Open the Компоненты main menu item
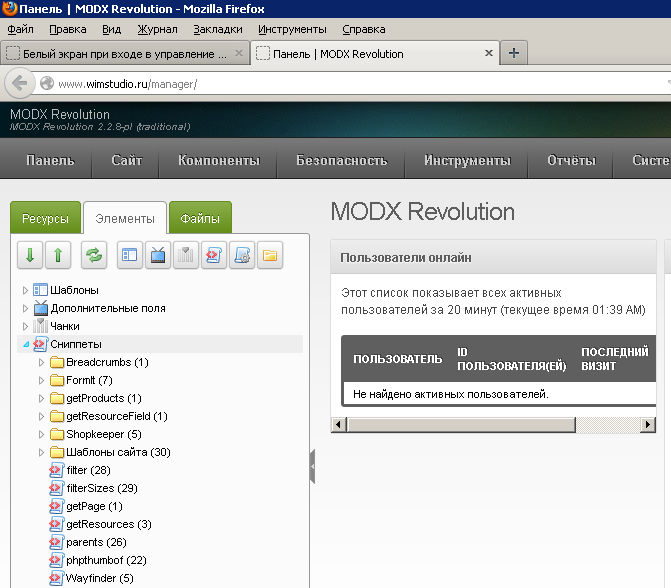This screenshot has height=588, width=671. tap(219, 160)
